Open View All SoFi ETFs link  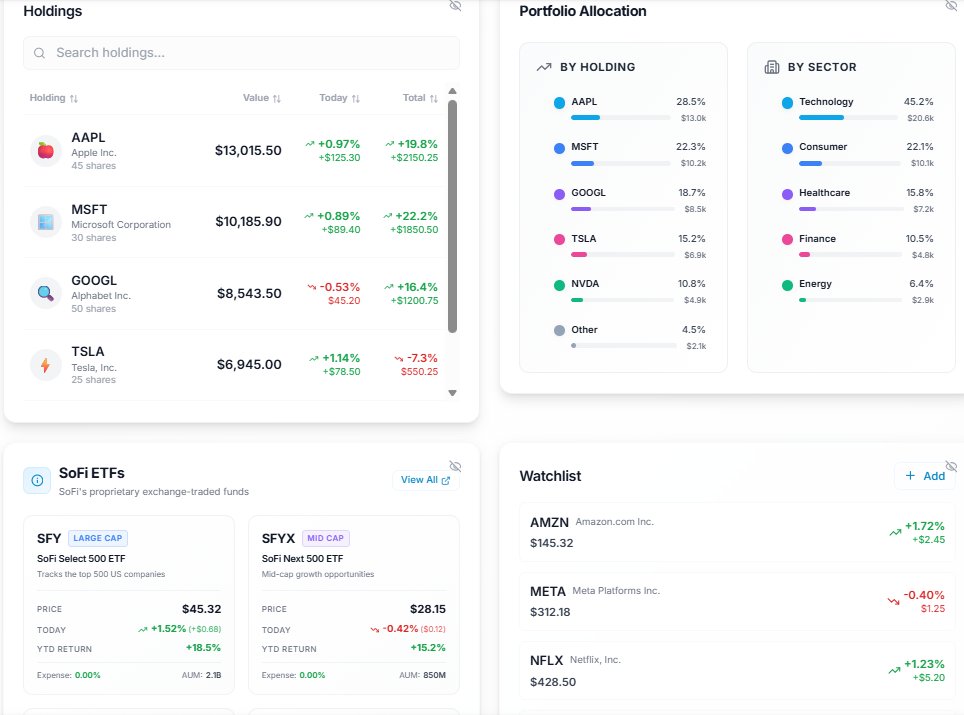[425, 480]
